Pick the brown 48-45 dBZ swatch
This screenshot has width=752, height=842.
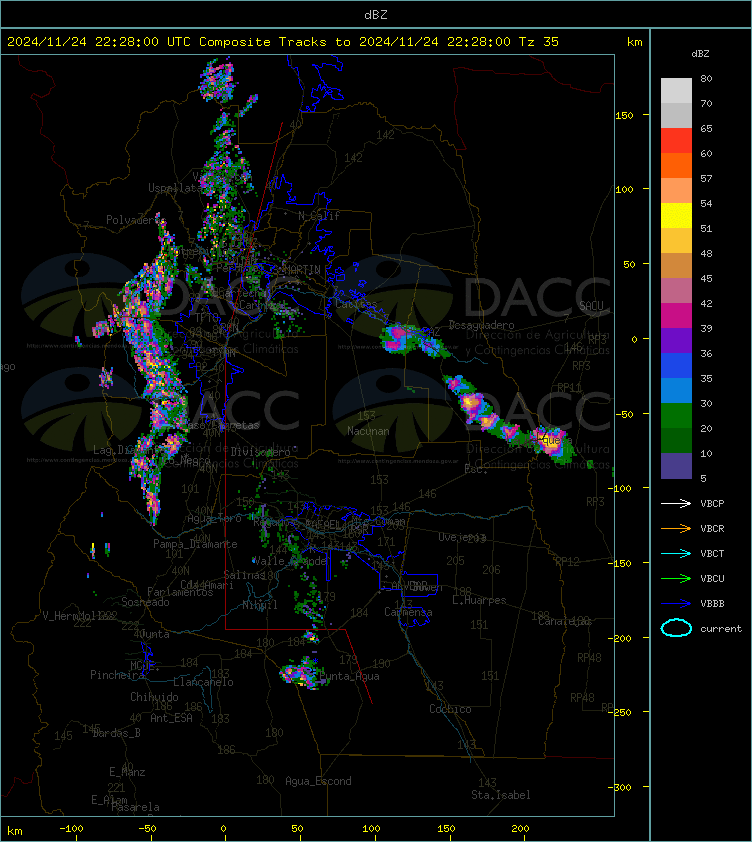(x=676, y=266)
